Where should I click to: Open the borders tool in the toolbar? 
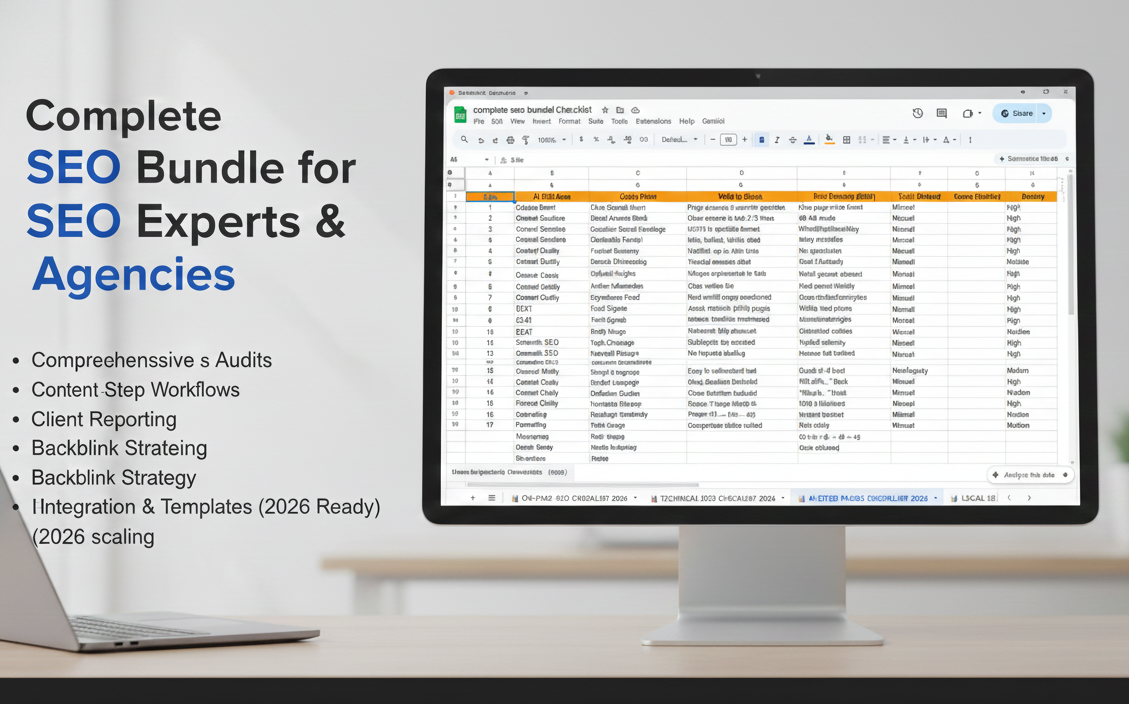pos(846,140)
